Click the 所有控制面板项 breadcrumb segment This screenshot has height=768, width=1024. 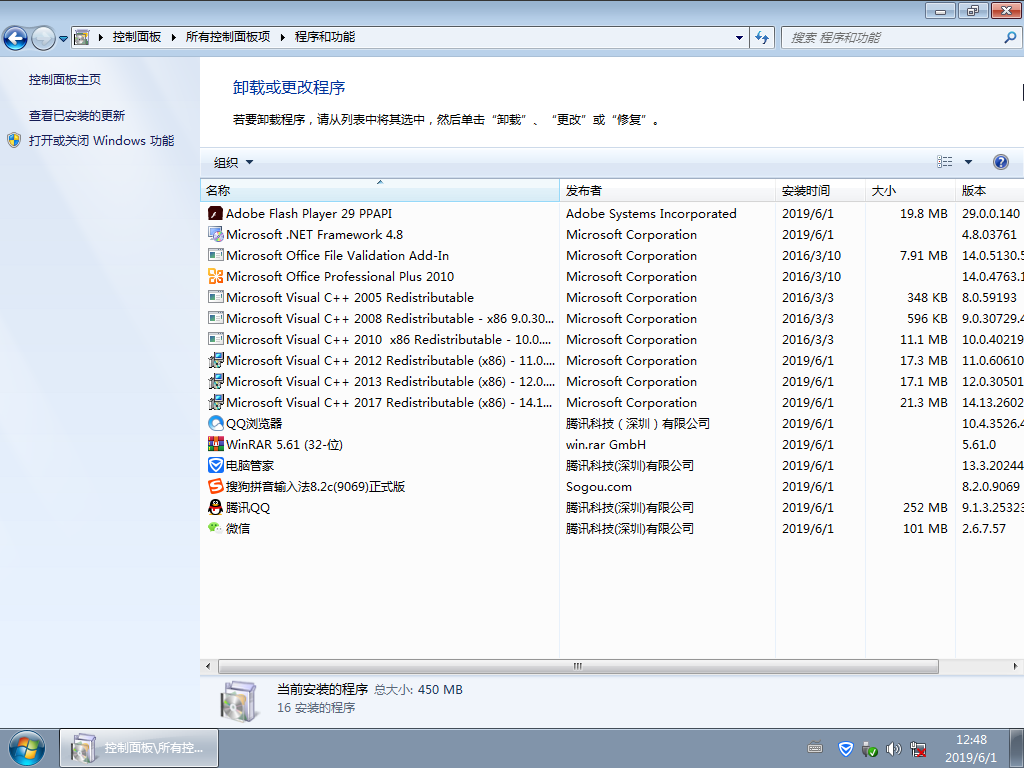tap(228, 37)
